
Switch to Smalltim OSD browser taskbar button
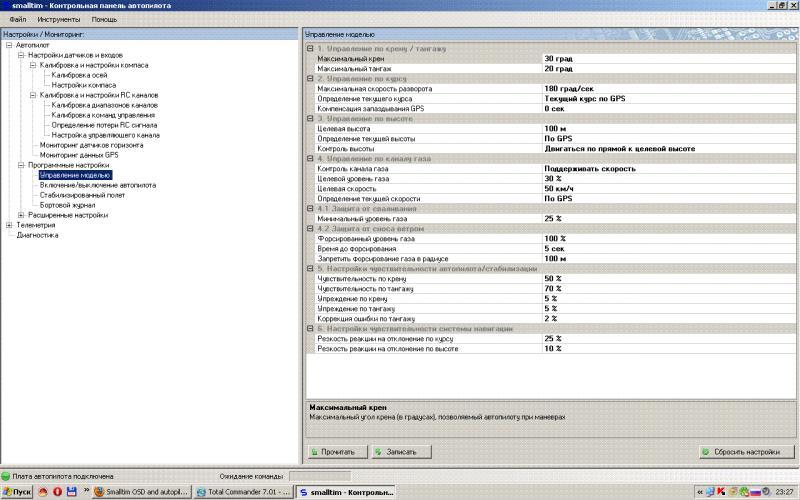click(x=142, y=492)
